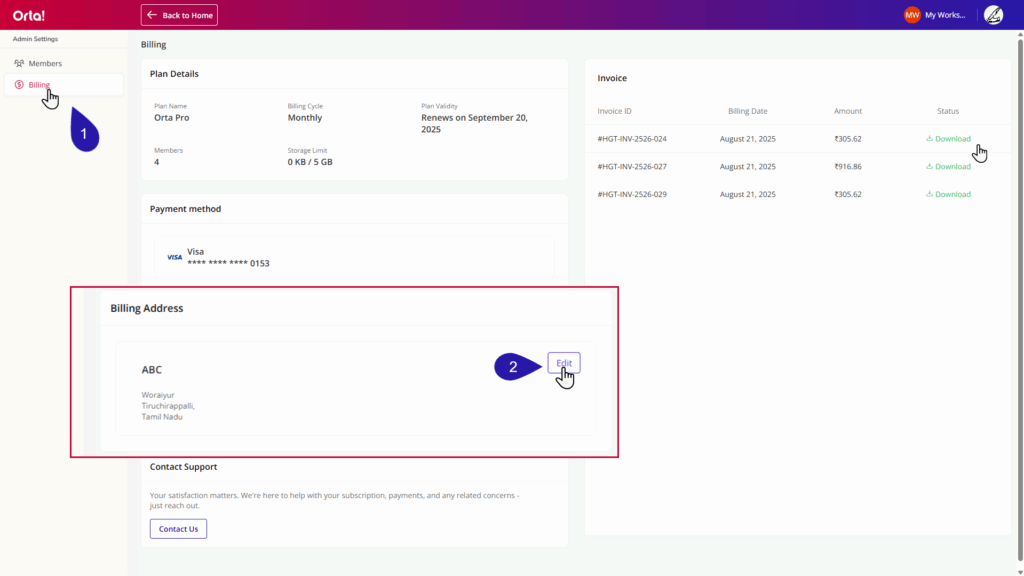The image size is (1024, 576).
Task: Click the MW workspace avatar
Action: (912, 15)
